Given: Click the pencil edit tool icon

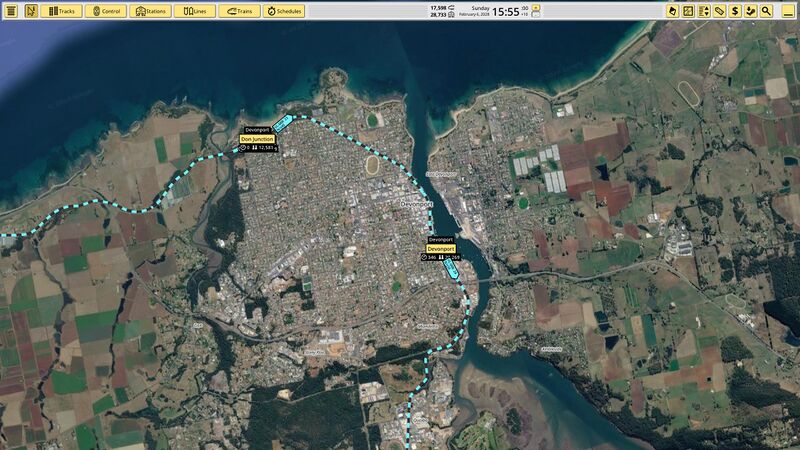Looking at the screenshot, I should click(672, 11).
